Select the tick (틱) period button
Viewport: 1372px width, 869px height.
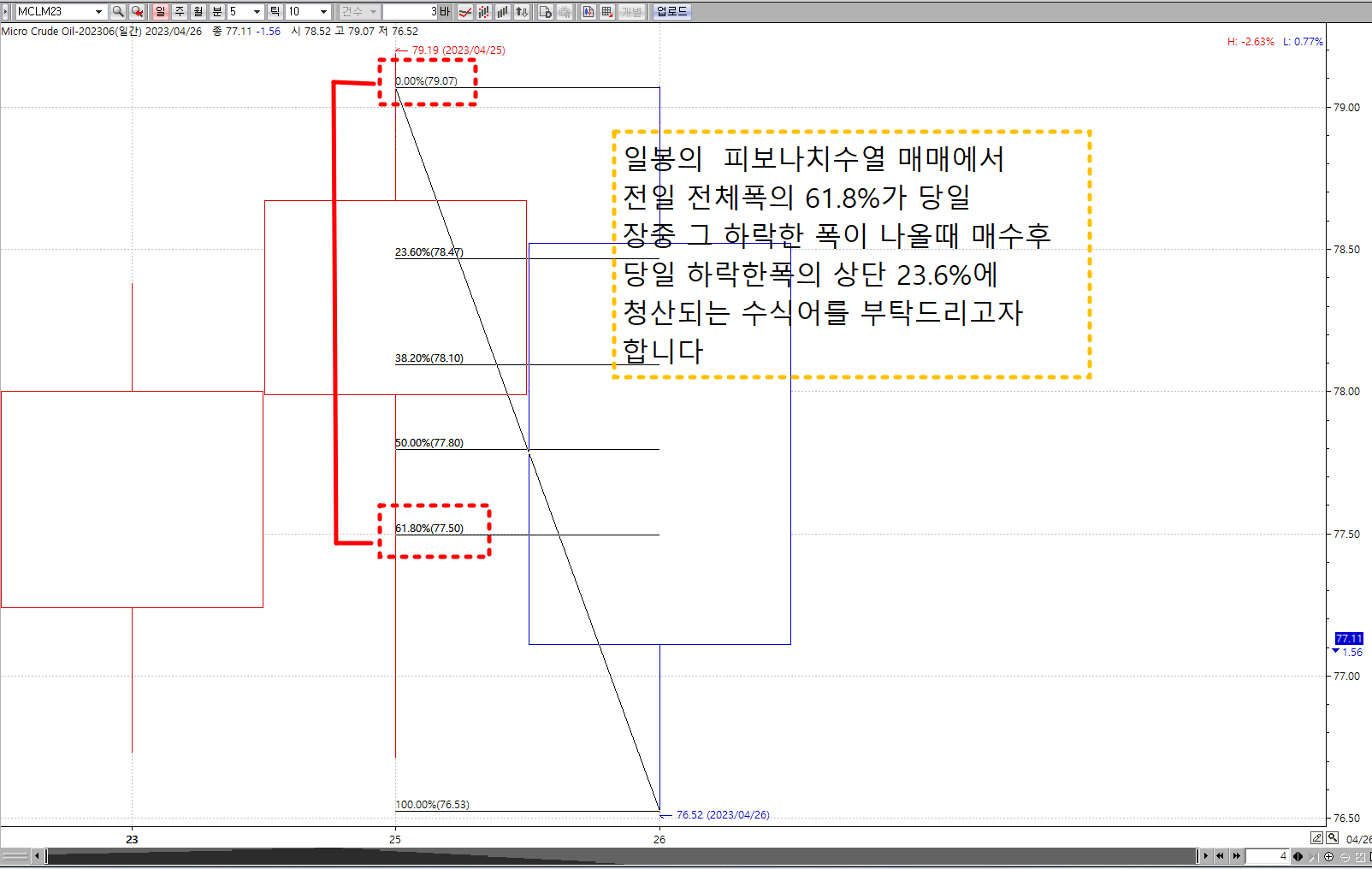(275, 11)
